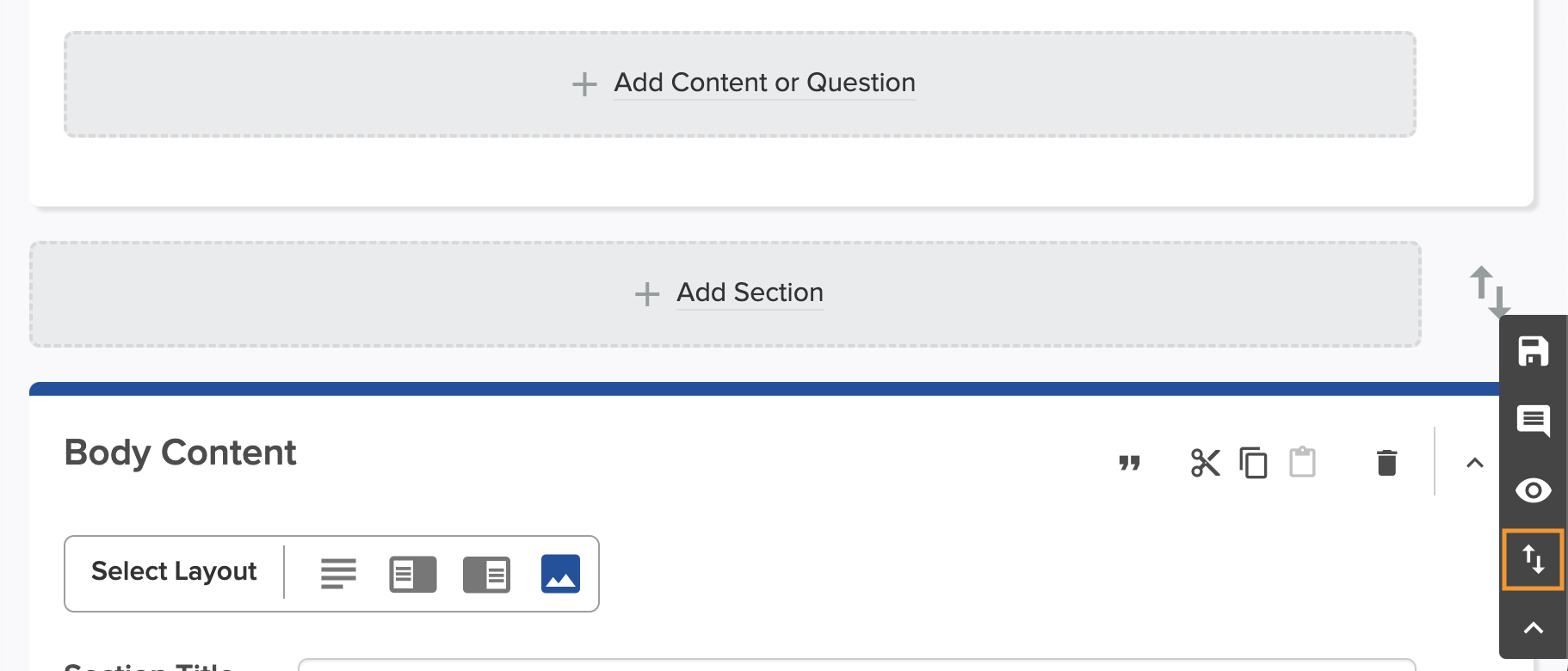Select the text-only layout option

338,574
